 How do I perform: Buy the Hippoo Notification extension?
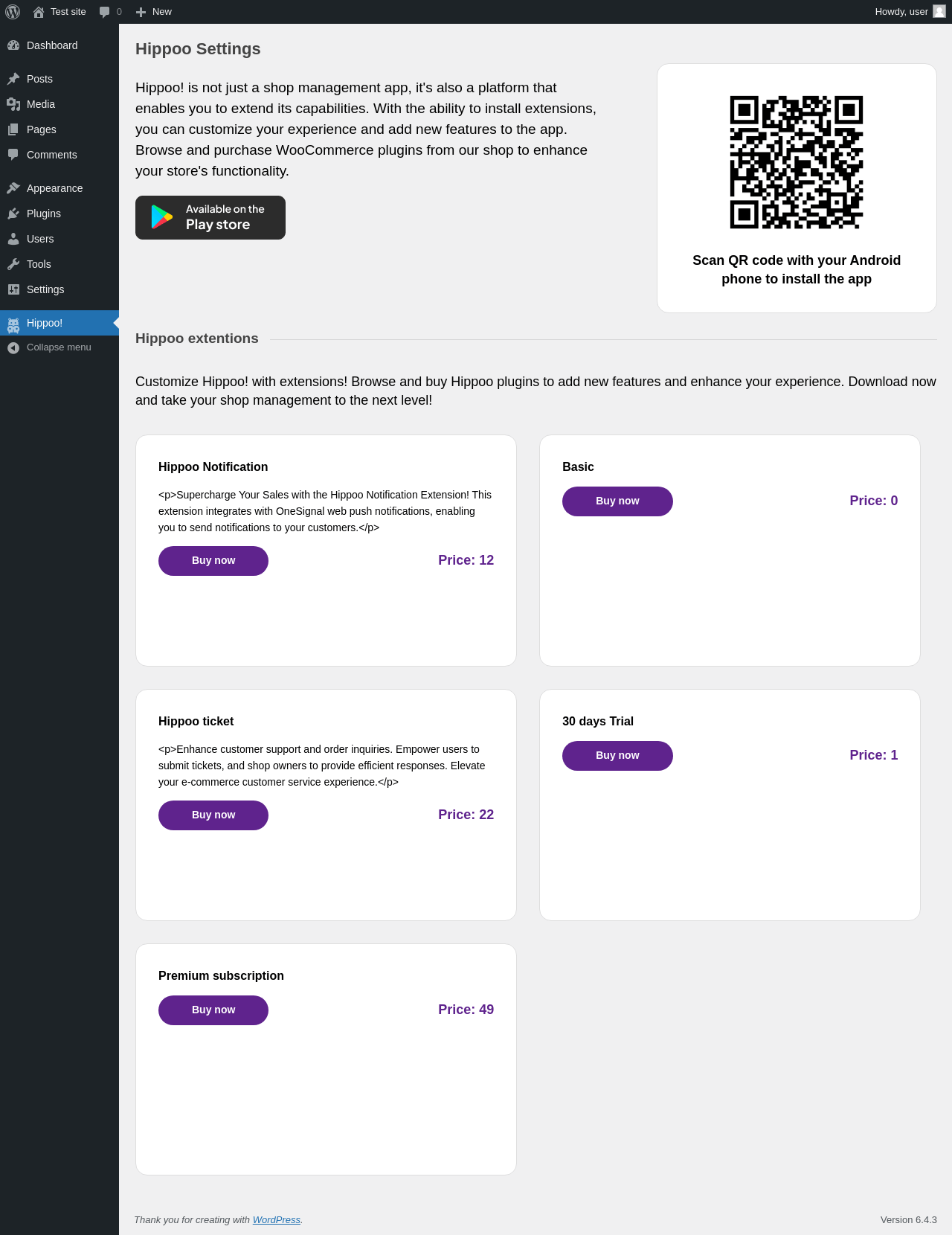[x=213, y=561]
